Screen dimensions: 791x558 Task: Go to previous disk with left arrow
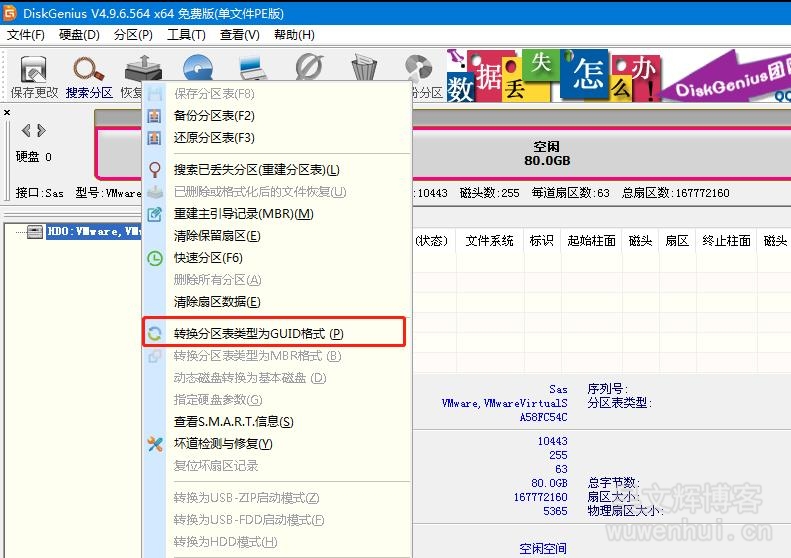click(x=26, y=130)
